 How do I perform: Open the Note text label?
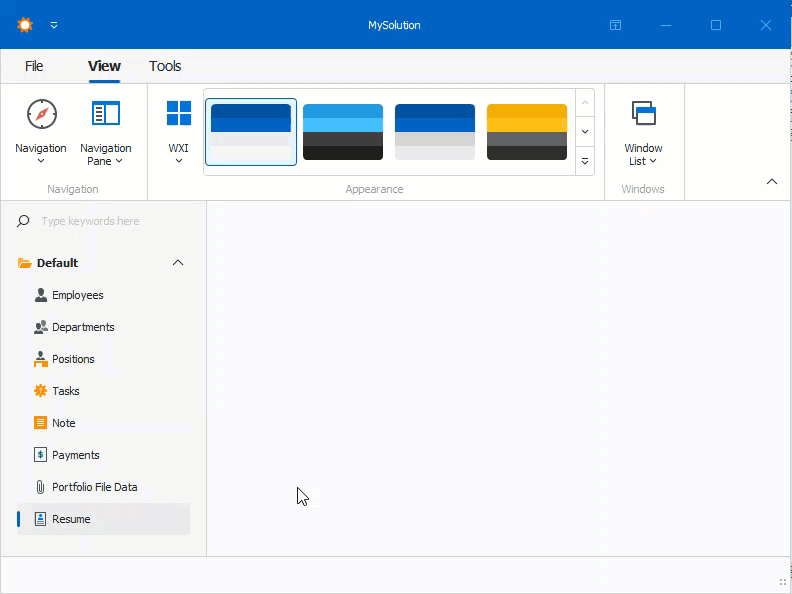tap(64, 423)
